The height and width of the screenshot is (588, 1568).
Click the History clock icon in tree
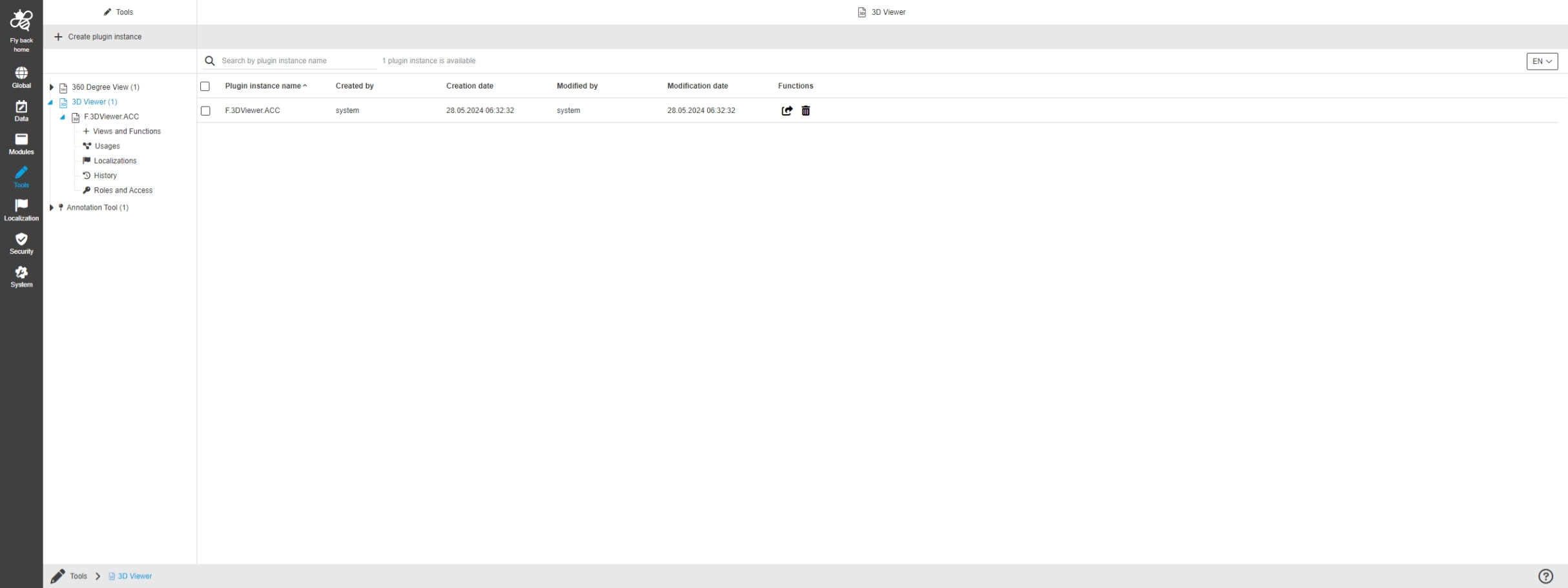click(x=87, y=176)
